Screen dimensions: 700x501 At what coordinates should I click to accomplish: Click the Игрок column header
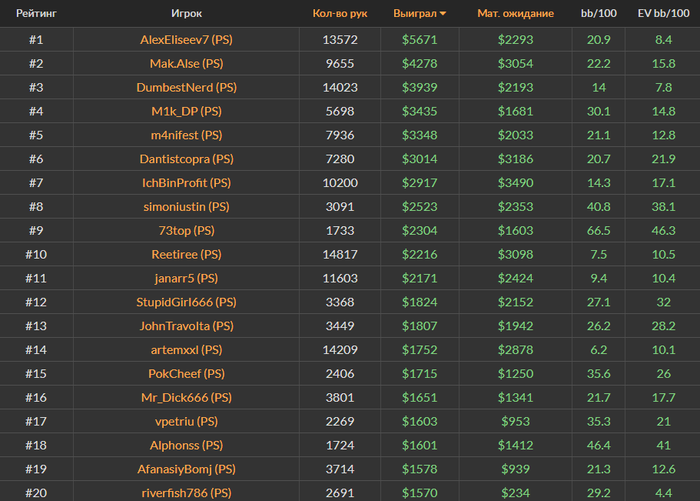click(187, 14)
